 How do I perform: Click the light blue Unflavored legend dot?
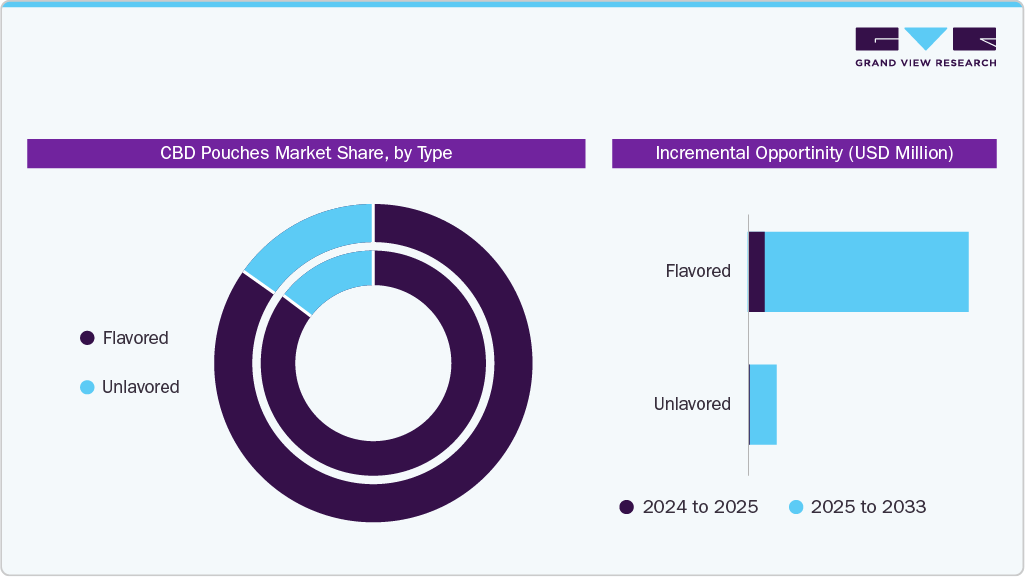(x=87, y=387)
